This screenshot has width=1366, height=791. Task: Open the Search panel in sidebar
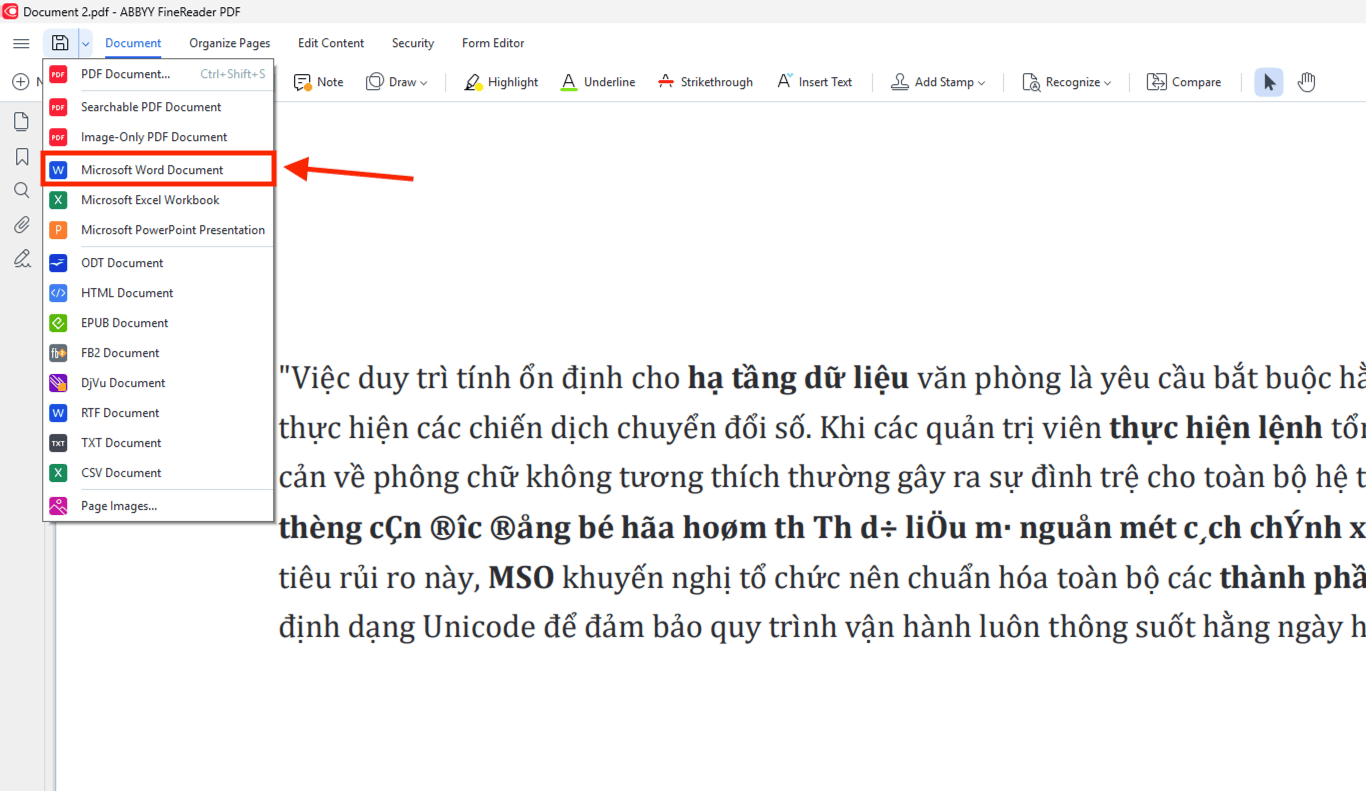click(21, 190)
